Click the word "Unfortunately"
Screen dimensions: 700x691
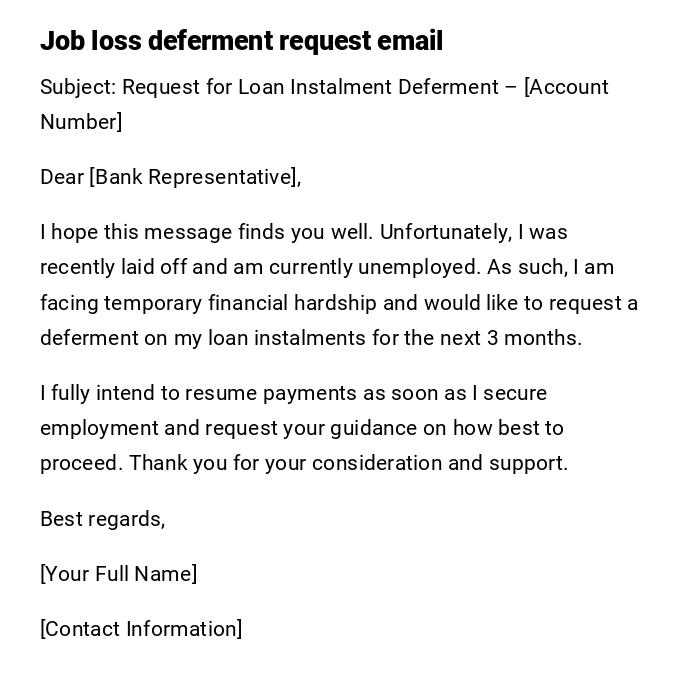tap(446, 232)
